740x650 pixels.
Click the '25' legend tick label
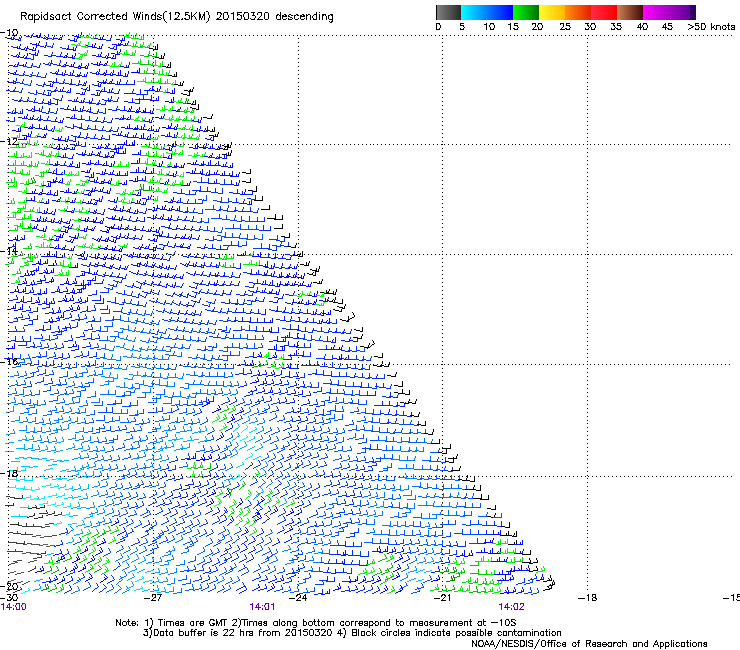point(565,27)
